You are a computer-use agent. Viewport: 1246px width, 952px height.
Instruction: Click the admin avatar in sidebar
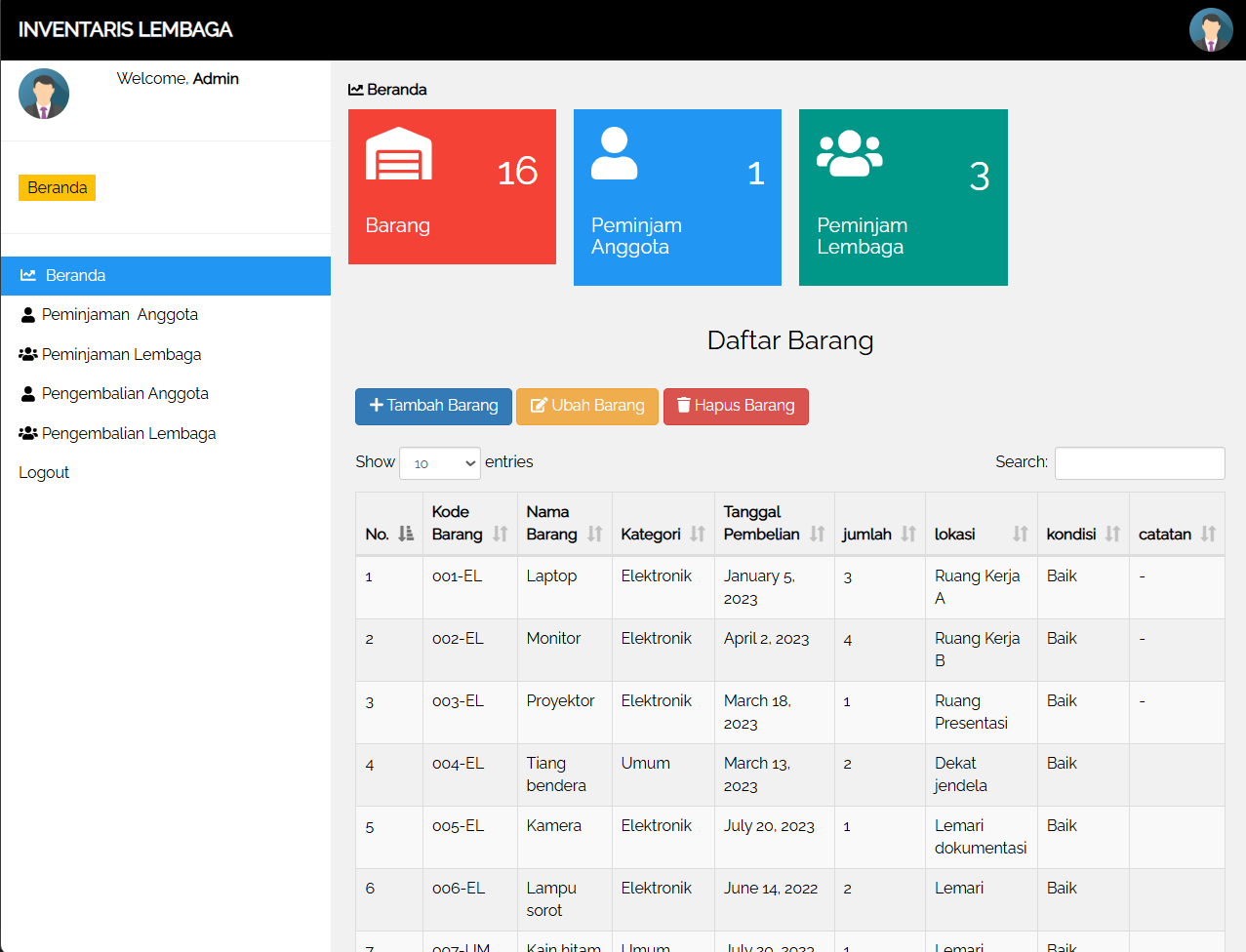tap(44, 94)
